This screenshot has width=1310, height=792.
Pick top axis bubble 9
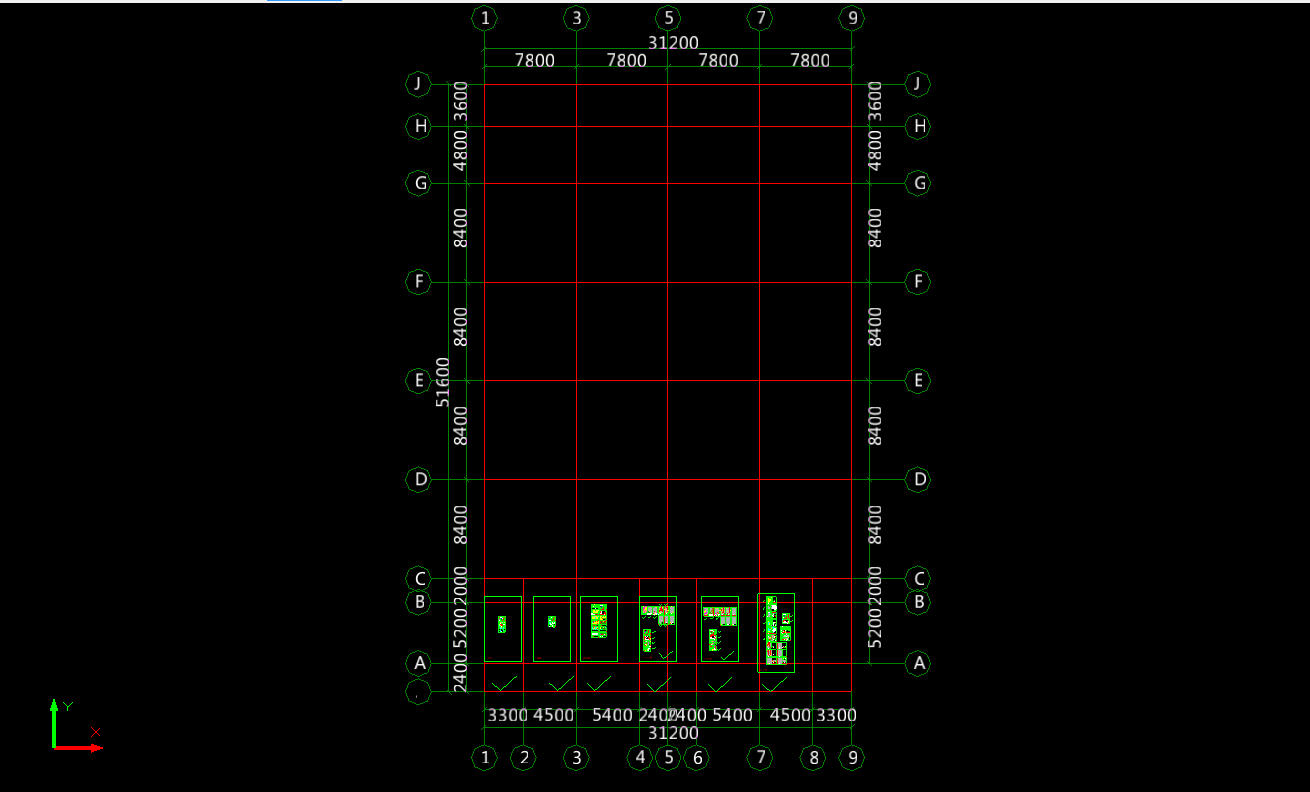point(852,18)
